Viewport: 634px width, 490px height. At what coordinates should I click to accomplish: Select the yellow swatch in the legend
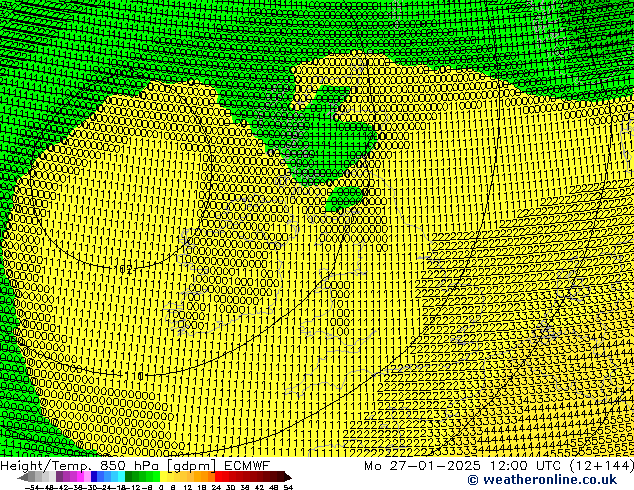[171, 477]
